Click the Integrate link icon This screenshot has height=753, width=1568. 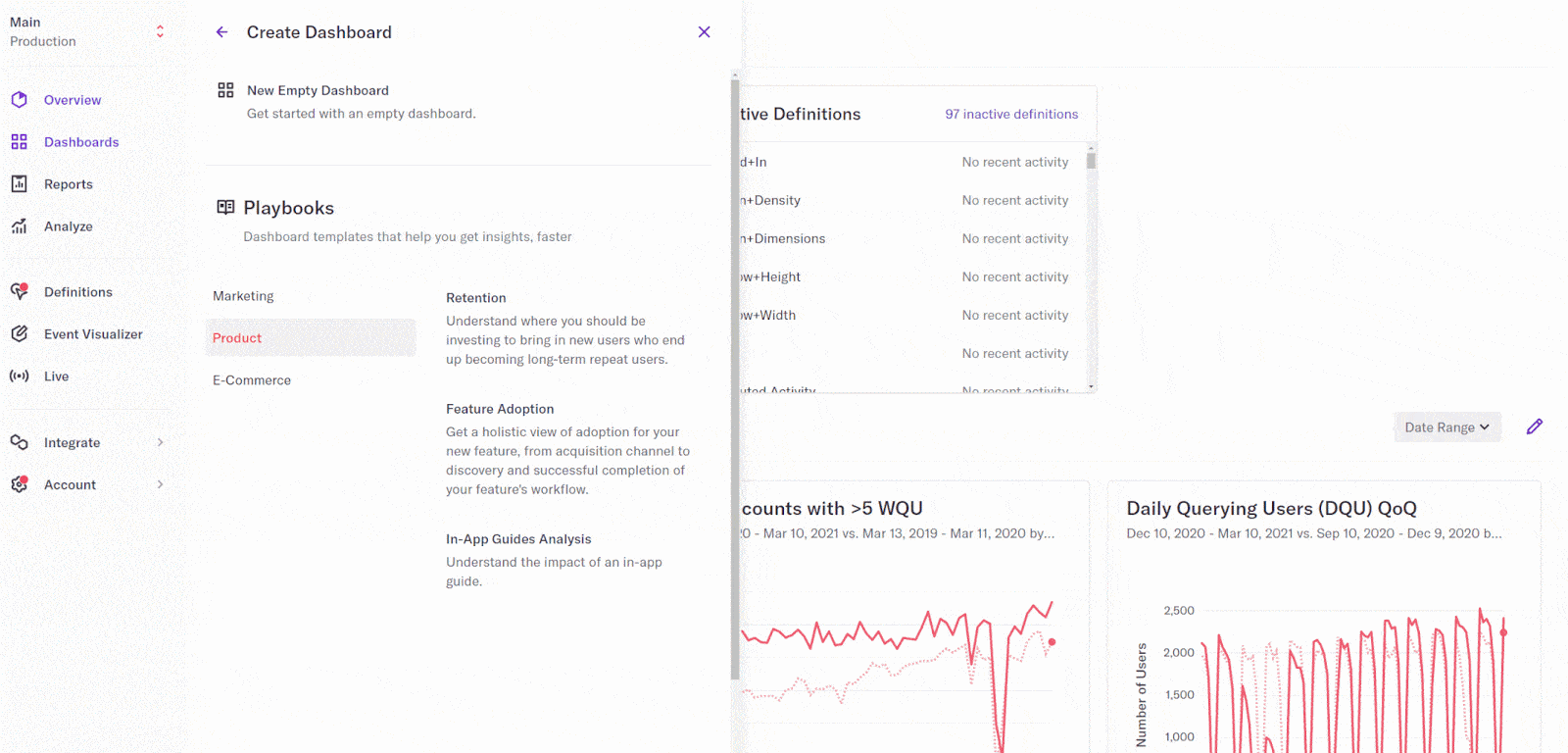coord(19,441)
